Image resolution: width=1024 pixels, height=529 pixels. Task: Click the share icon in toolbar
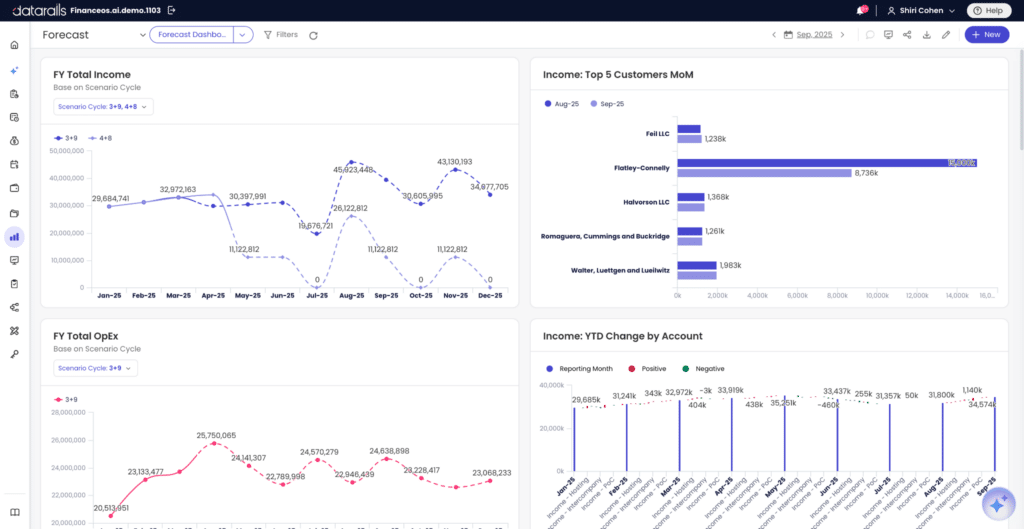coord(907,35)
